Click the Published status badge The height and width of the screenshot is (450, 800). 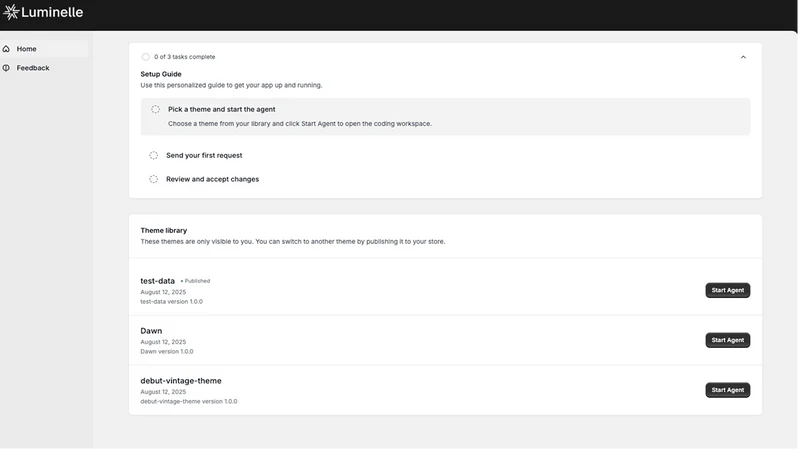click(195, 281)
